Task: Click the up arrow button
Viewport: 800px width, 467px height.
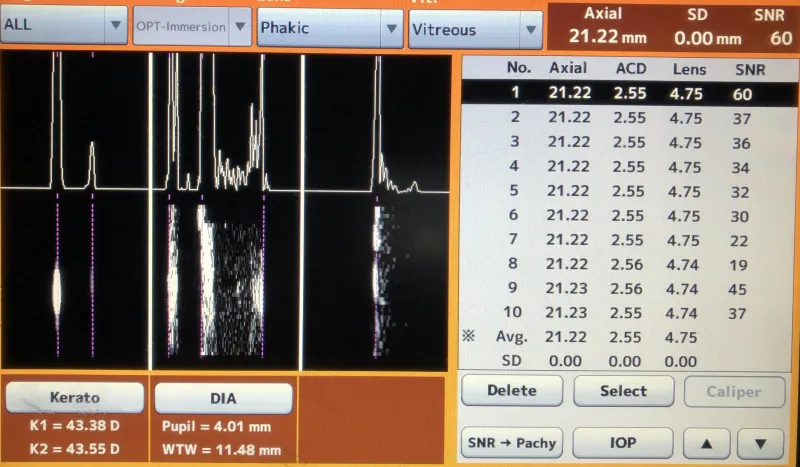Action: click(x=706, y=443)
